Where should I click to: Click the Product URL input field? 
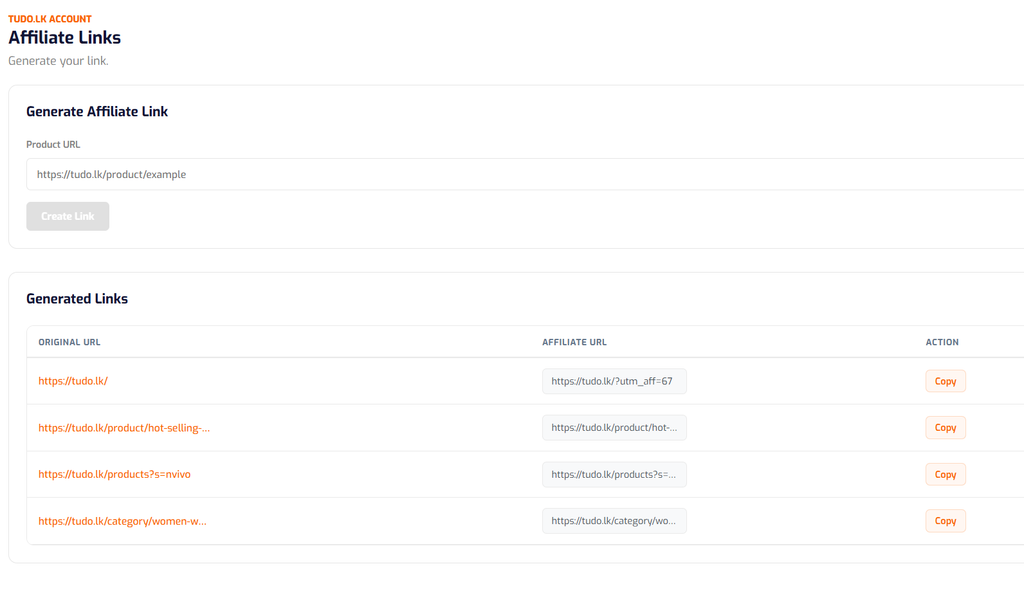525,174
